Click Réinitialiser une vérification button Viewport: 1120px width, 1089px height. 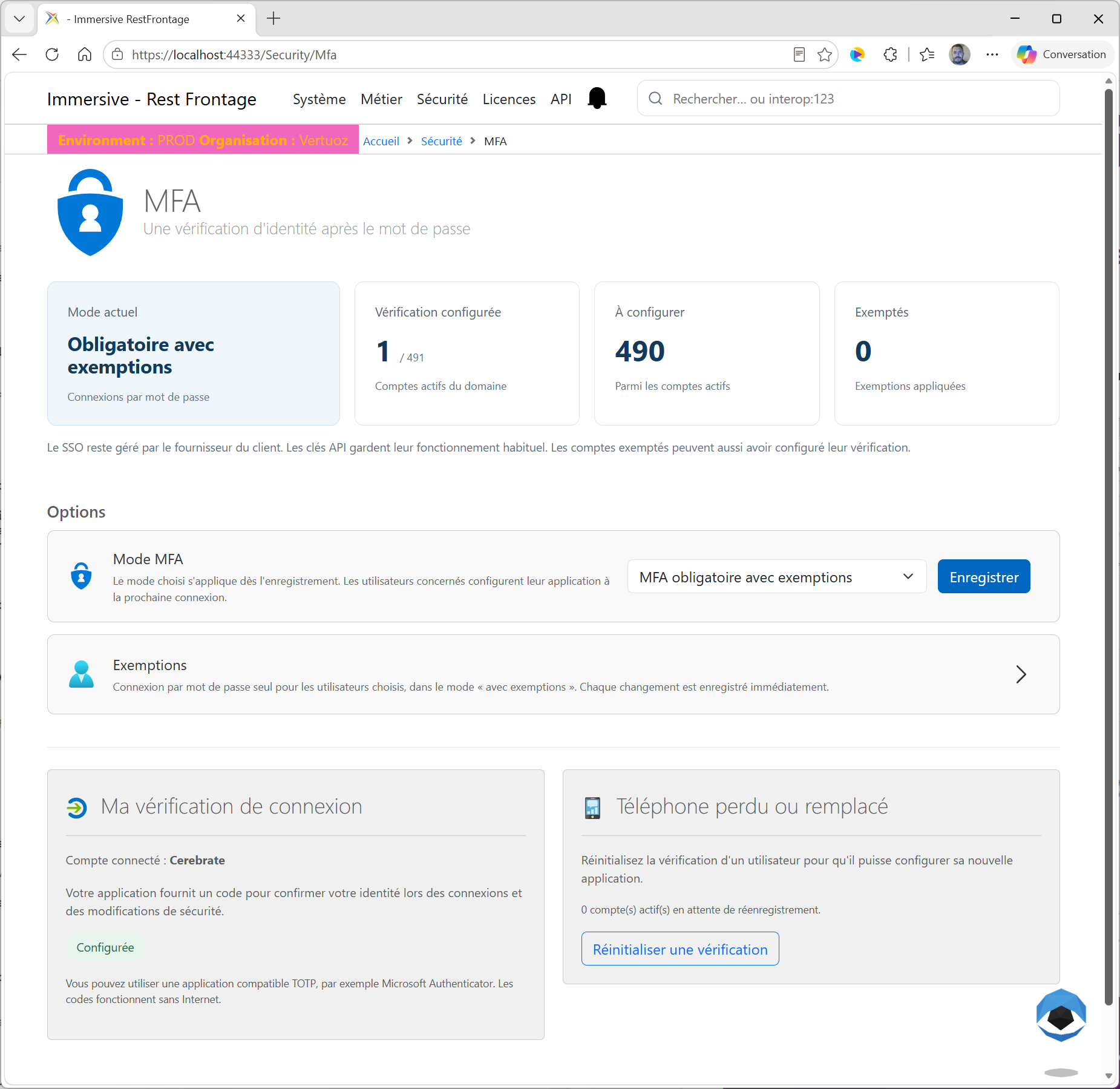680,949
